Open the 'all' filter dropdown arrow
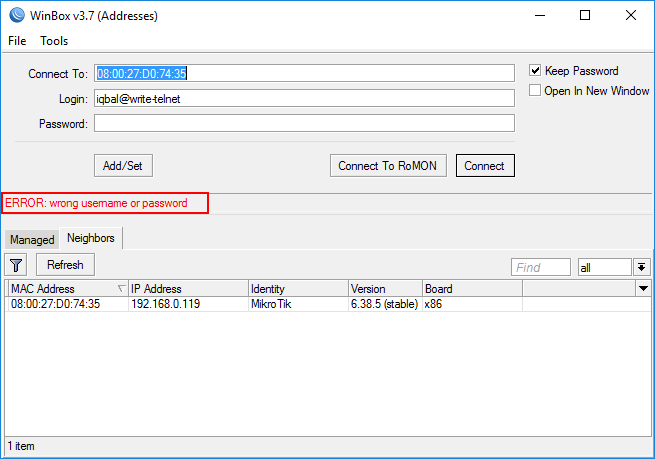 pos(642,267)
